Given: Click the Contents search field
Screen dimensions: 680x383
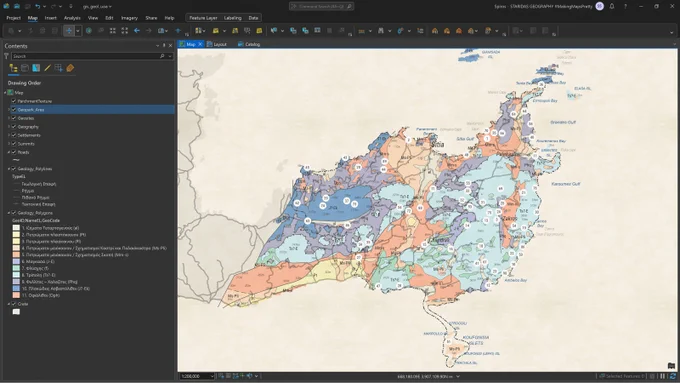Looking at the screenshot, I should (86, 56).
